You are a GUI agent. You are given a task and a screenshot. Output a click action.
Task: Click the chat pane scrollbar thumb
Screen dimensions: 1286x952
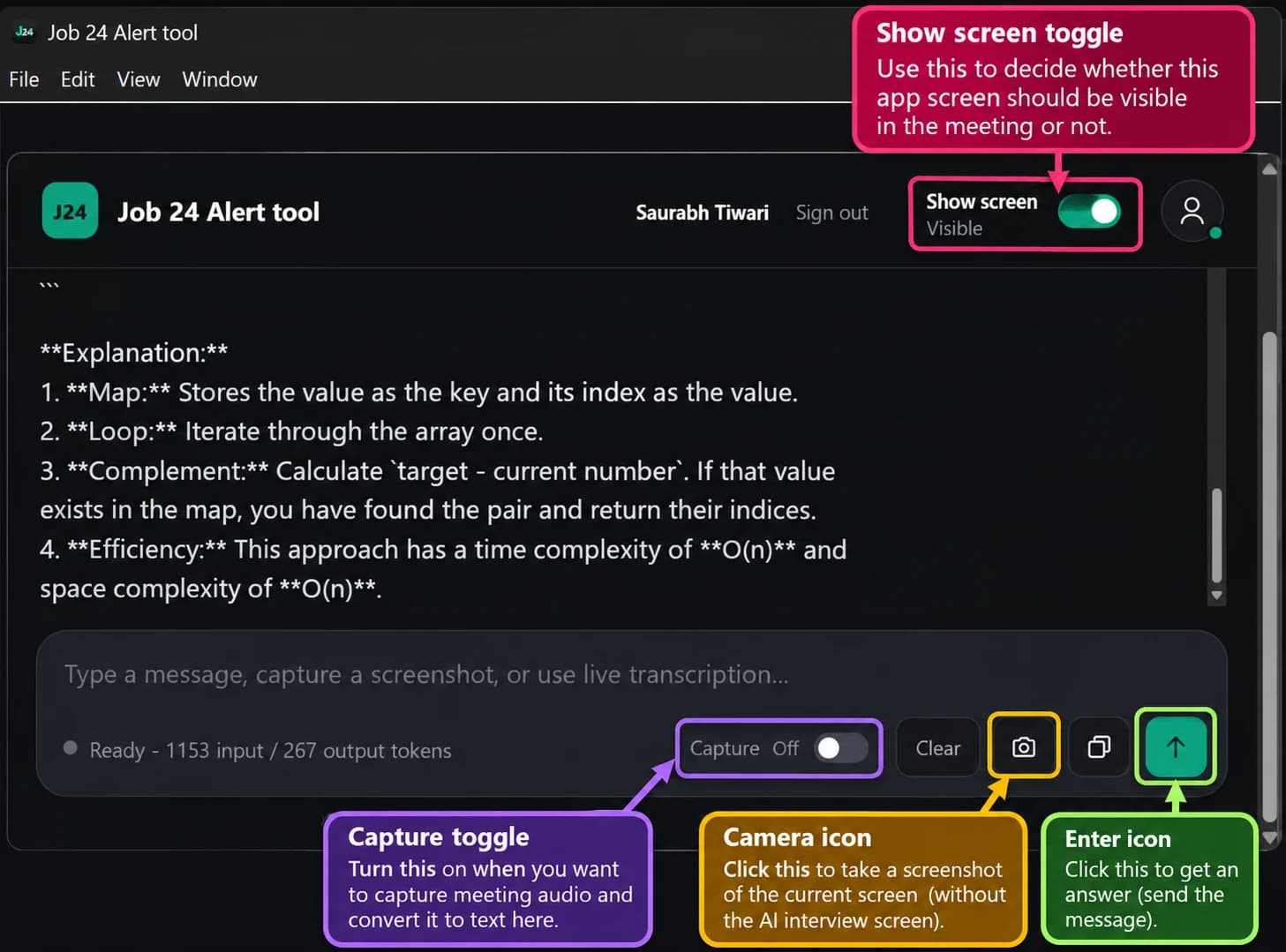[1216, 534]
